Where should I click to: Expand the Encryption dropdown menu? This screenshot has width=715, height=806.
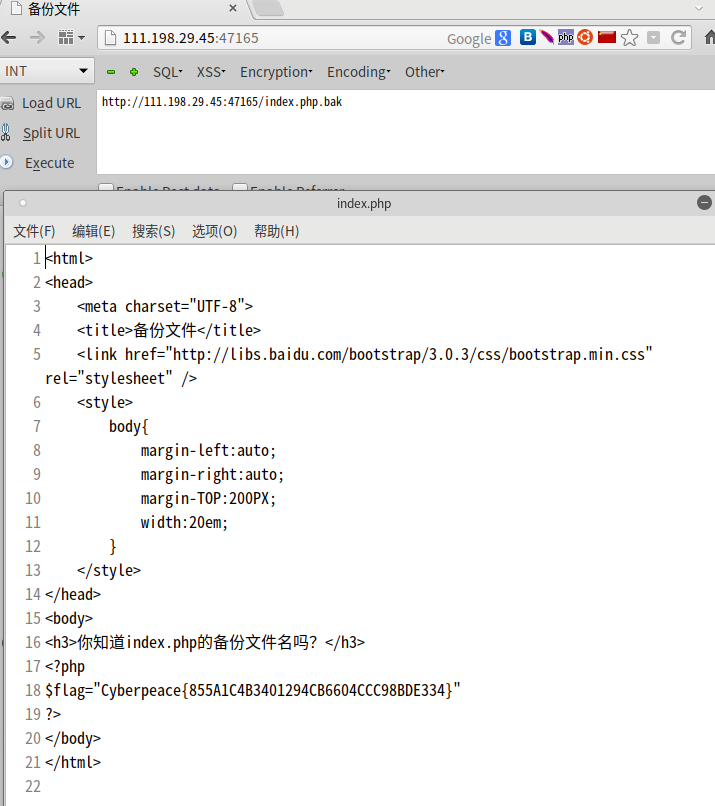tap(276, 72)
